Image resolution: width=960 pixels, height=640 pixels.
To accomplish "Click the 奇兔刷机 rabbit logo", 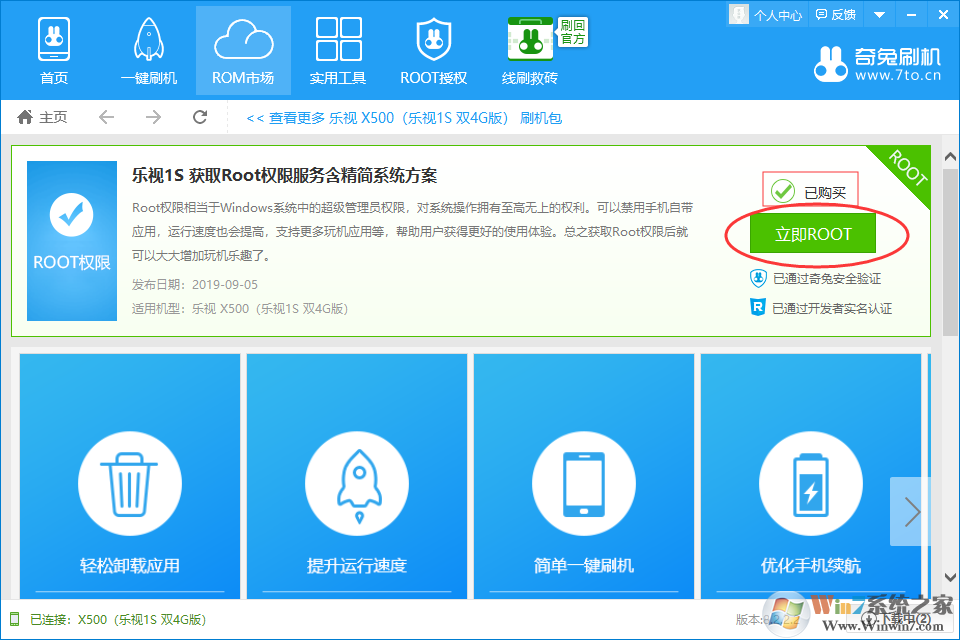I will 831,64.
